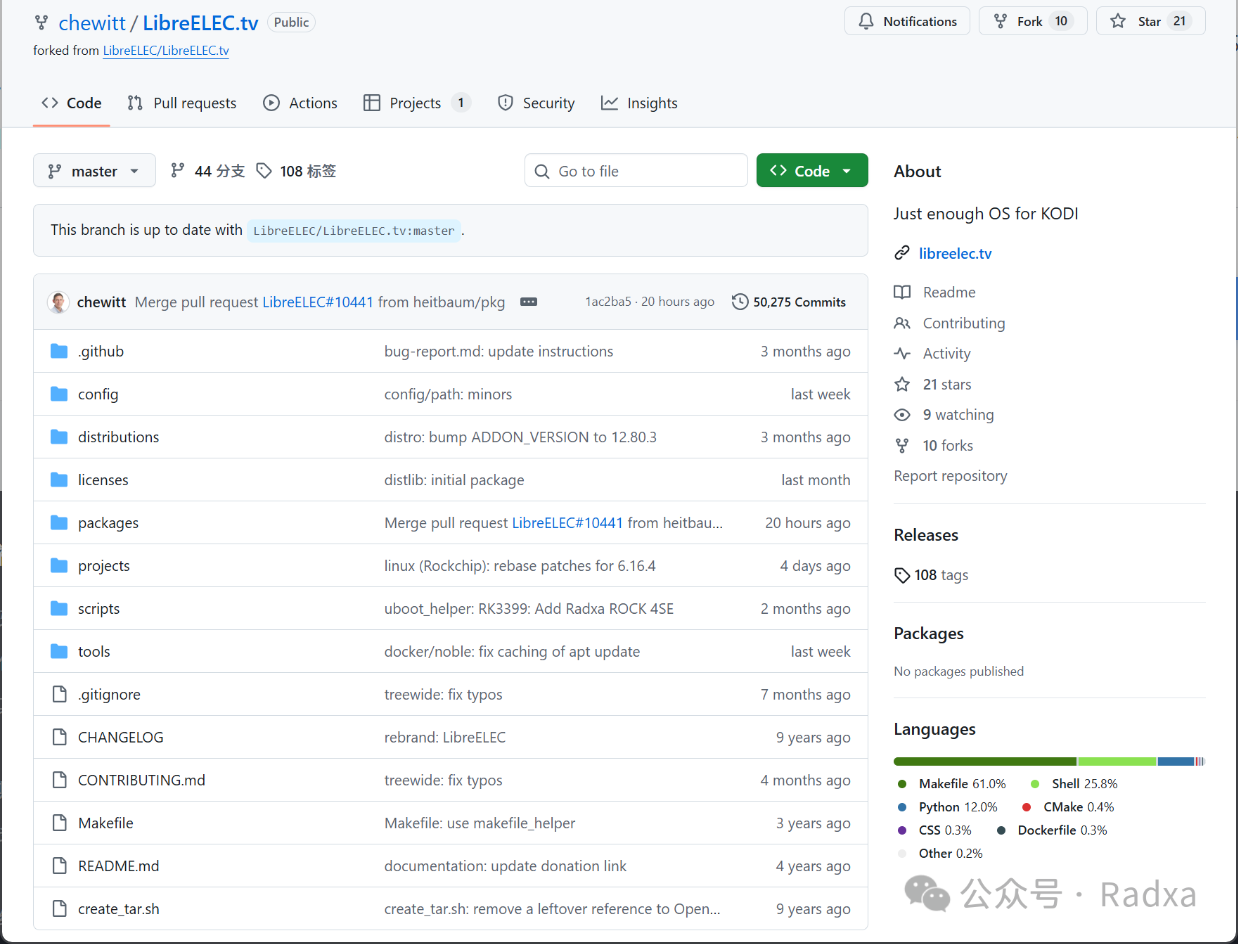Screen dimensions: 1238x944
Task: Click the Contributing people icon
Action: point(902,323)
